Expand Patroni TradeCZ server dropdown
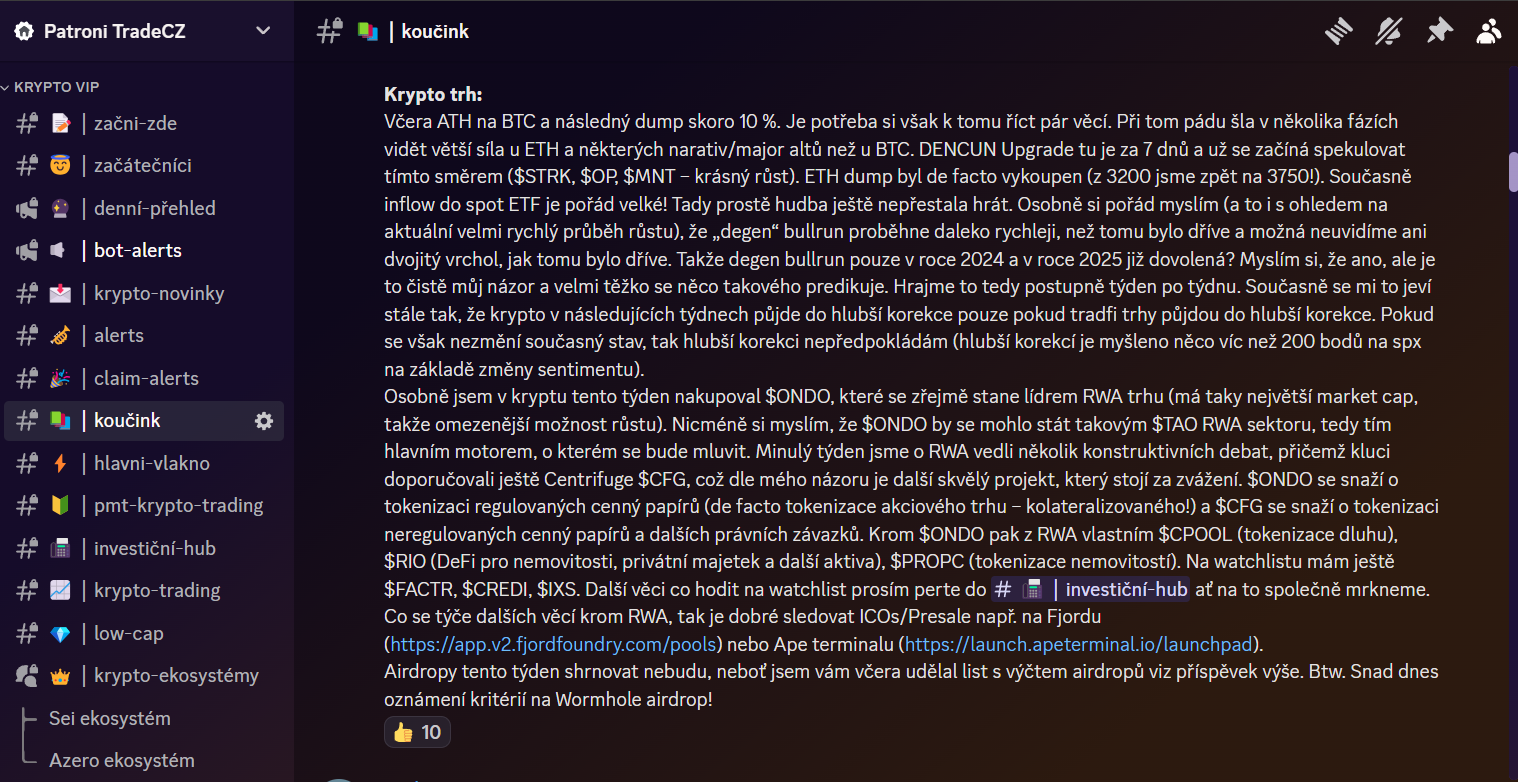Viewport: 1518px width, 782px height. tap(263, 31)
